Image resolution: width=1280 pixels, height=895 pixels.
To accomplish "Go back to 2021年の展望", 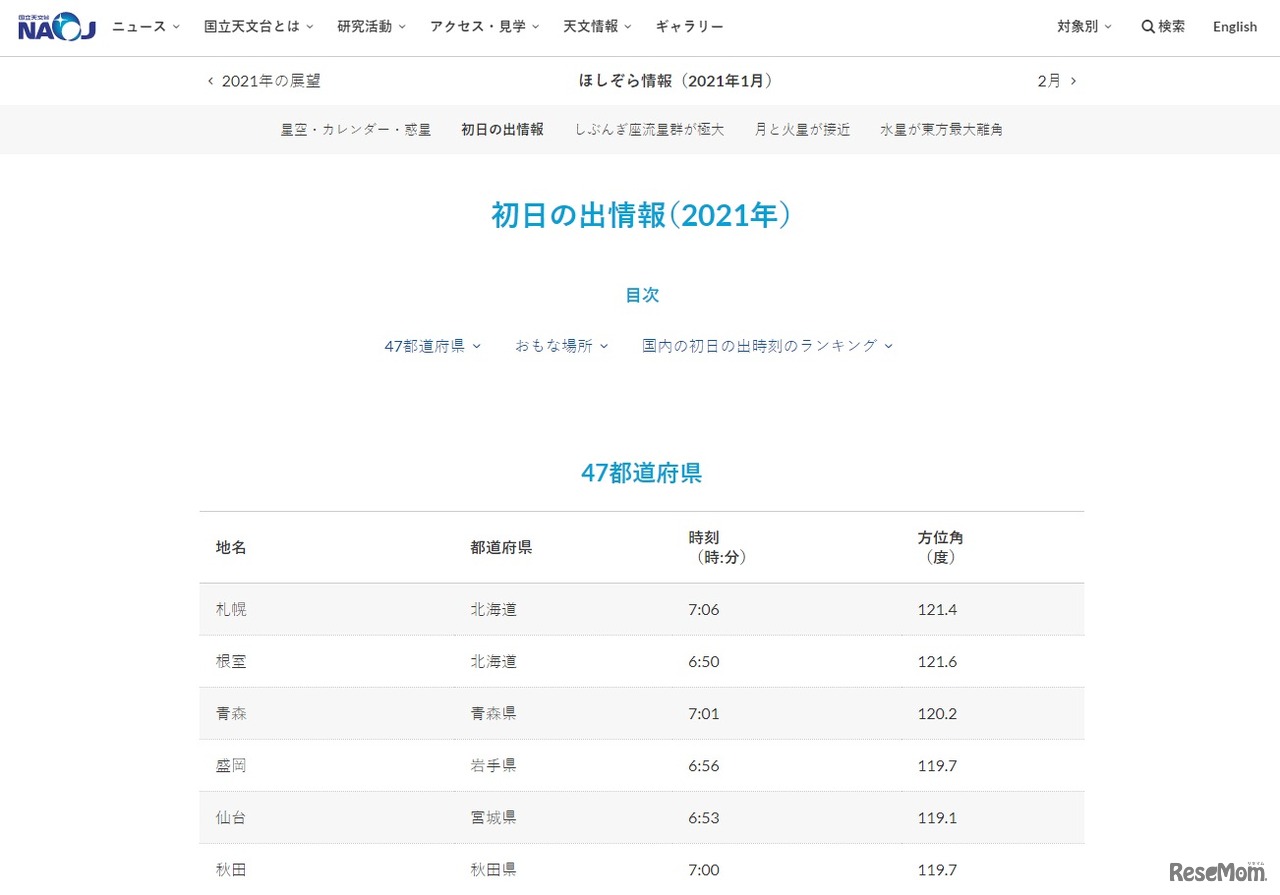I will click(264, 81).
